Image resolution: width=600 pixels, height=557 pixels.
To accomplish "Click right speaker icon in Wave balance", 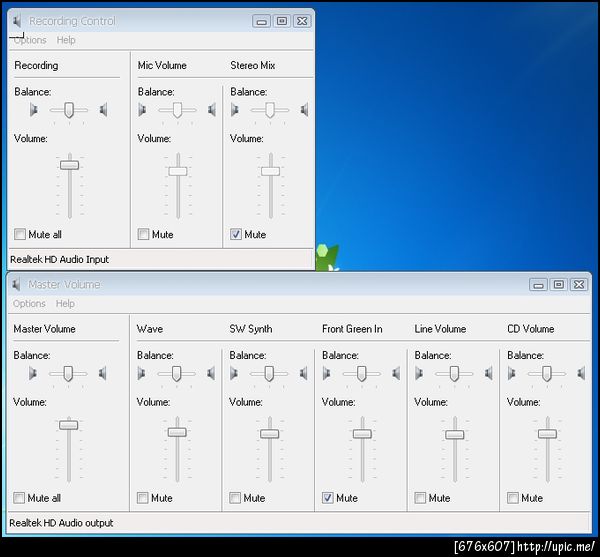I will coord(211,373).
